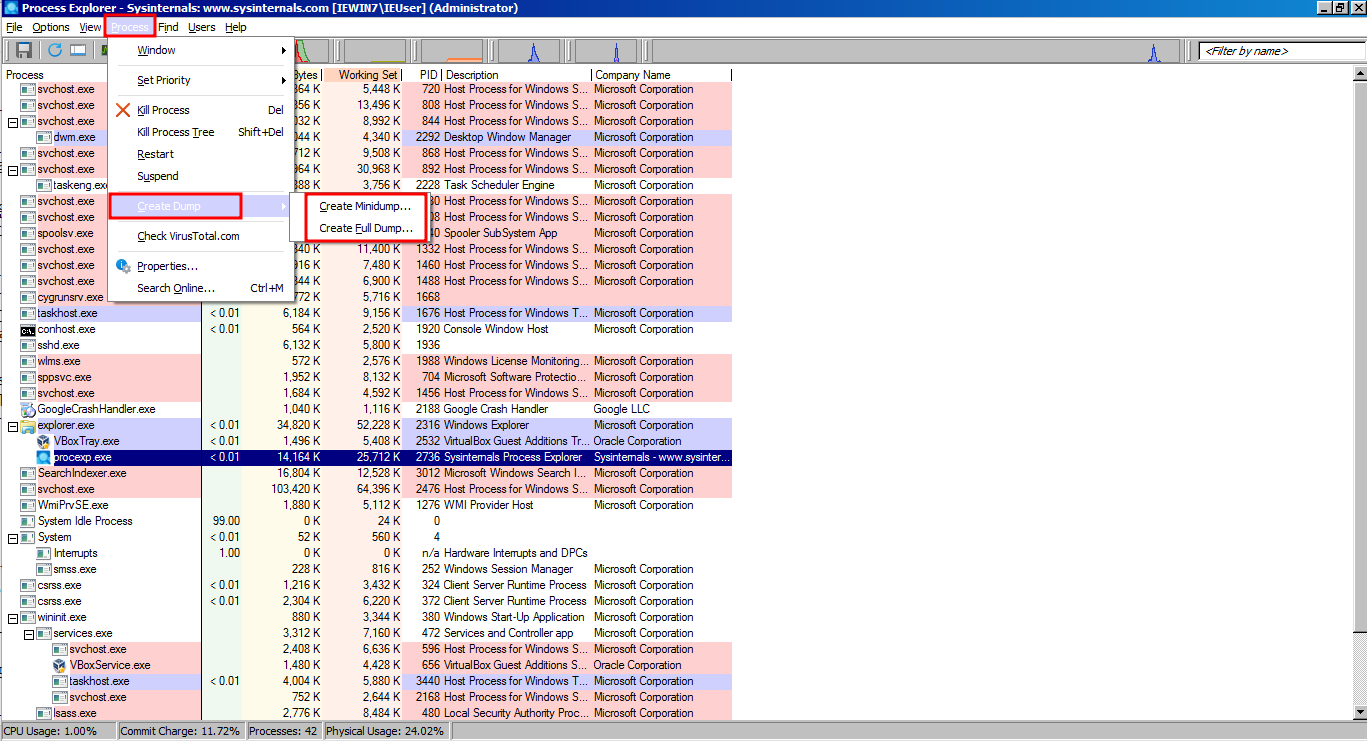
Task: Click the Refresh Now toolbar icon
Action: tap(54, 50)
